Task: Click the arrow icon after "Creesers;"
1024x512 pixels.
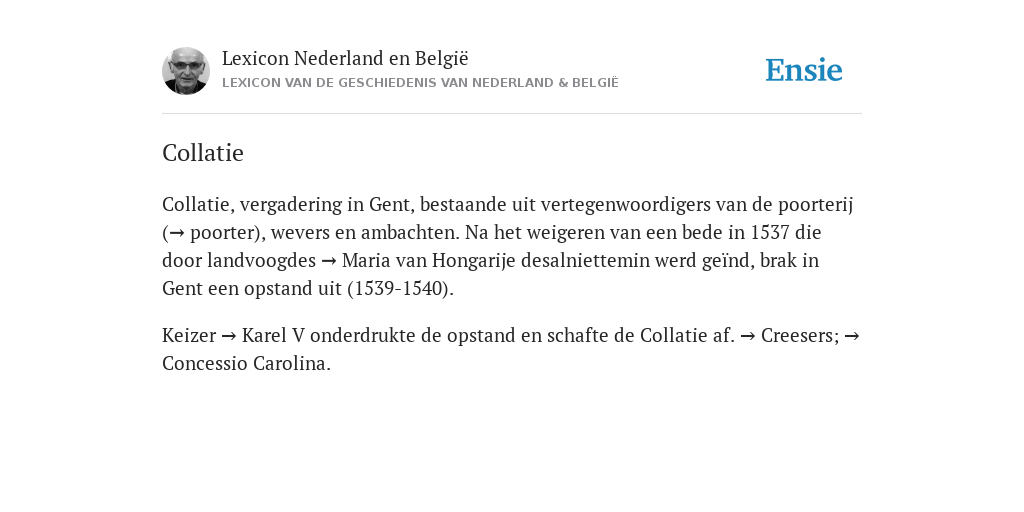Action: 852,336
